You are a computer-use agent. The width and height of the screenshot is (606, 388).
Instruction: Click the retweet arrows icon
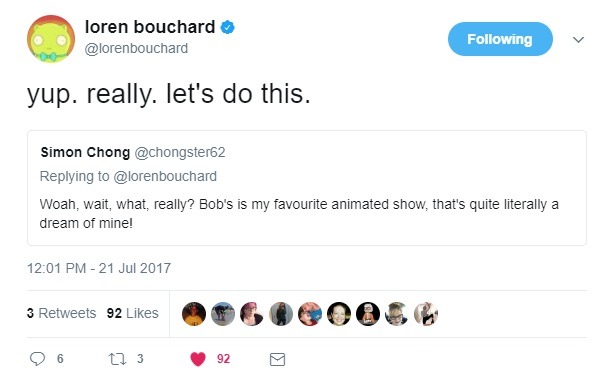click(x=117, y=359)
